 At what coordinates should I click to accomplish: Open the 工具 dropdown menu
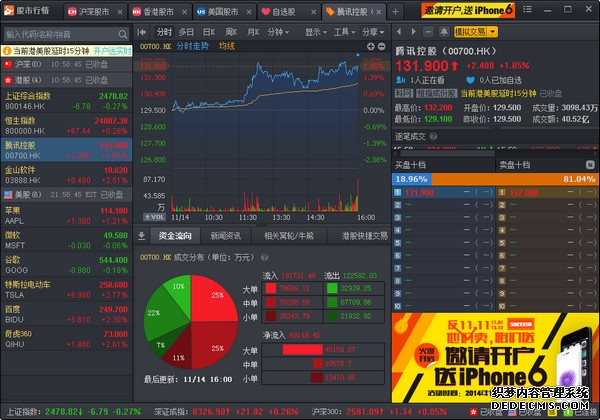(x=343, y=32)
